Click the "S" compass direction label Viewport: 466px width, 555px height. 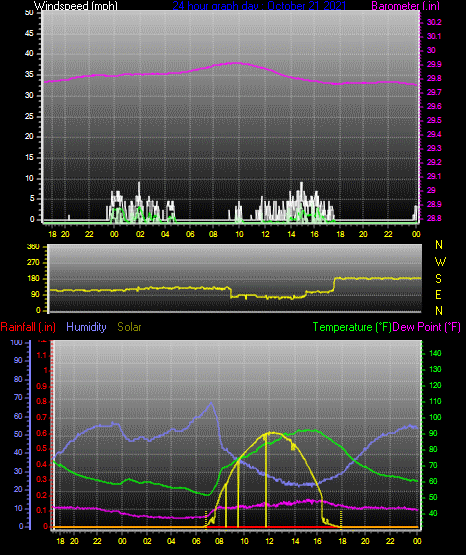pyautogui.click(x=438, y=279)
